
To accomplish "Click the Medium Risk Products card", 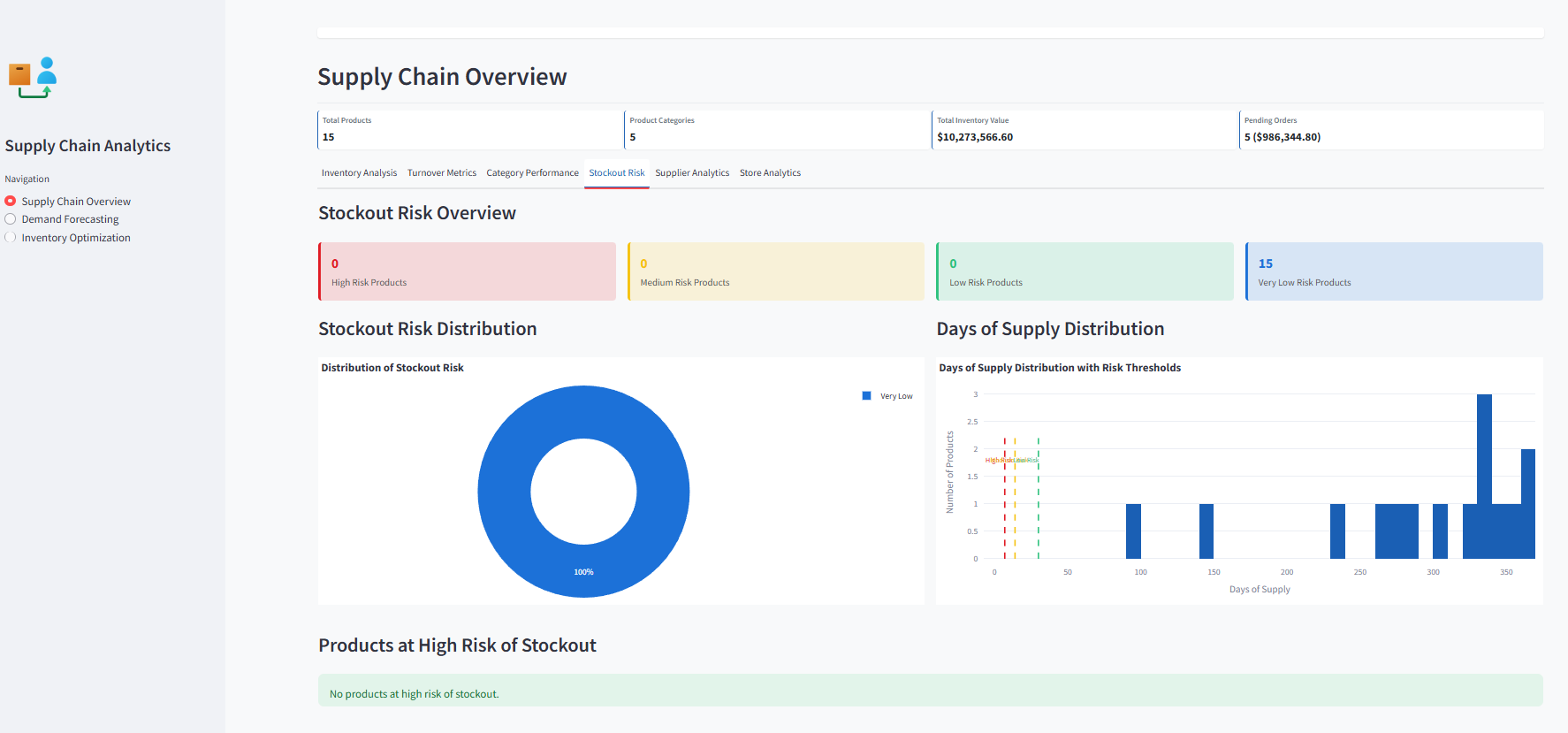I will pos(775,271).
